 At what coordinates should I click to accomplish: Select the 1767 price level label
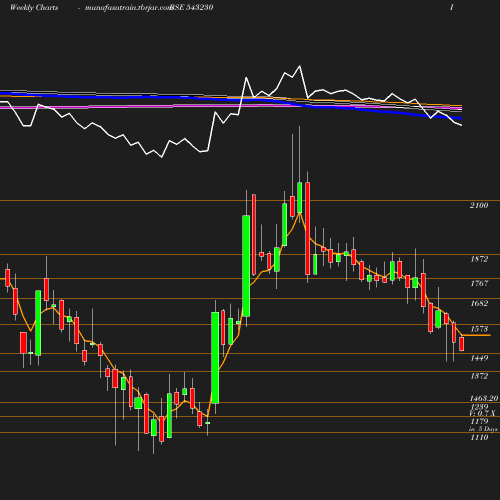(x=479, y=283)
